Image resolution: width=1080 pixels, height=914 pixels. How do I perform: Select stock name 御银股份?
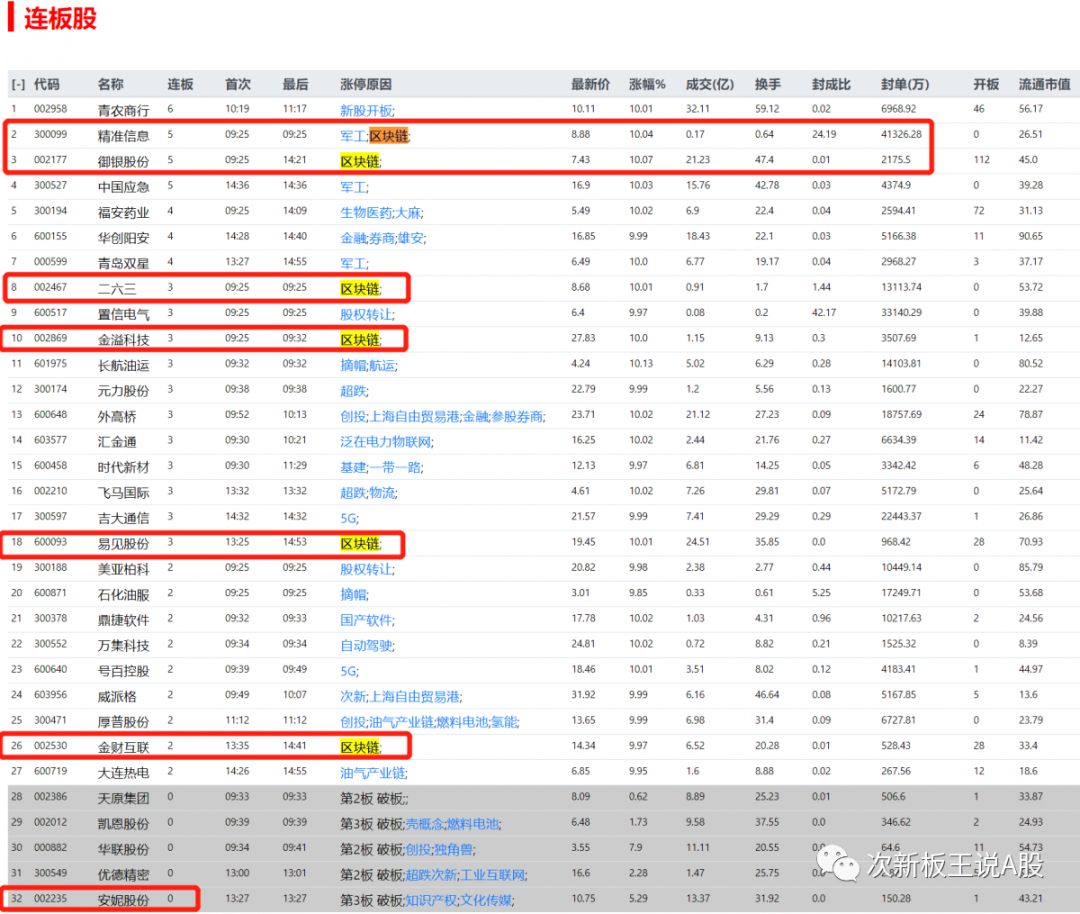tap(123, 161)
